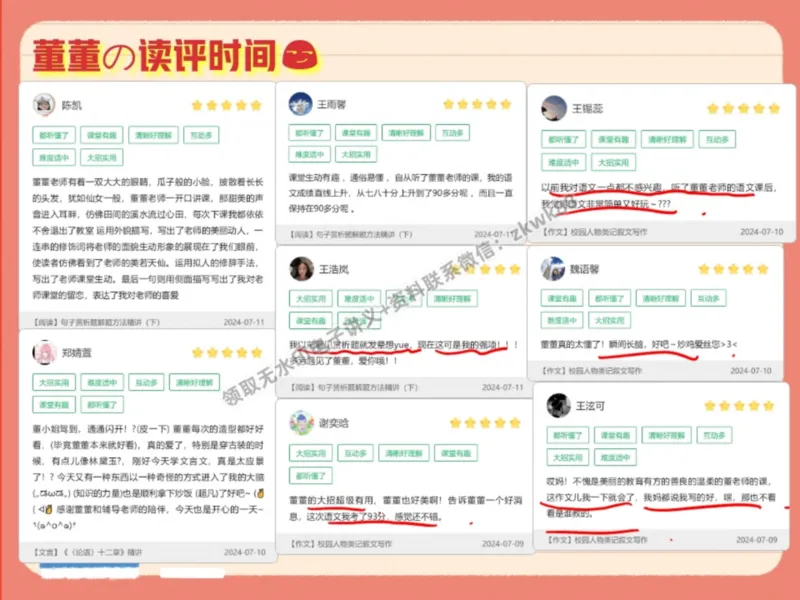Select the 难度适中 tag on 王锦蕊's review
The image size is (800, 600).
pyautogui.click(x=563, y=163)
